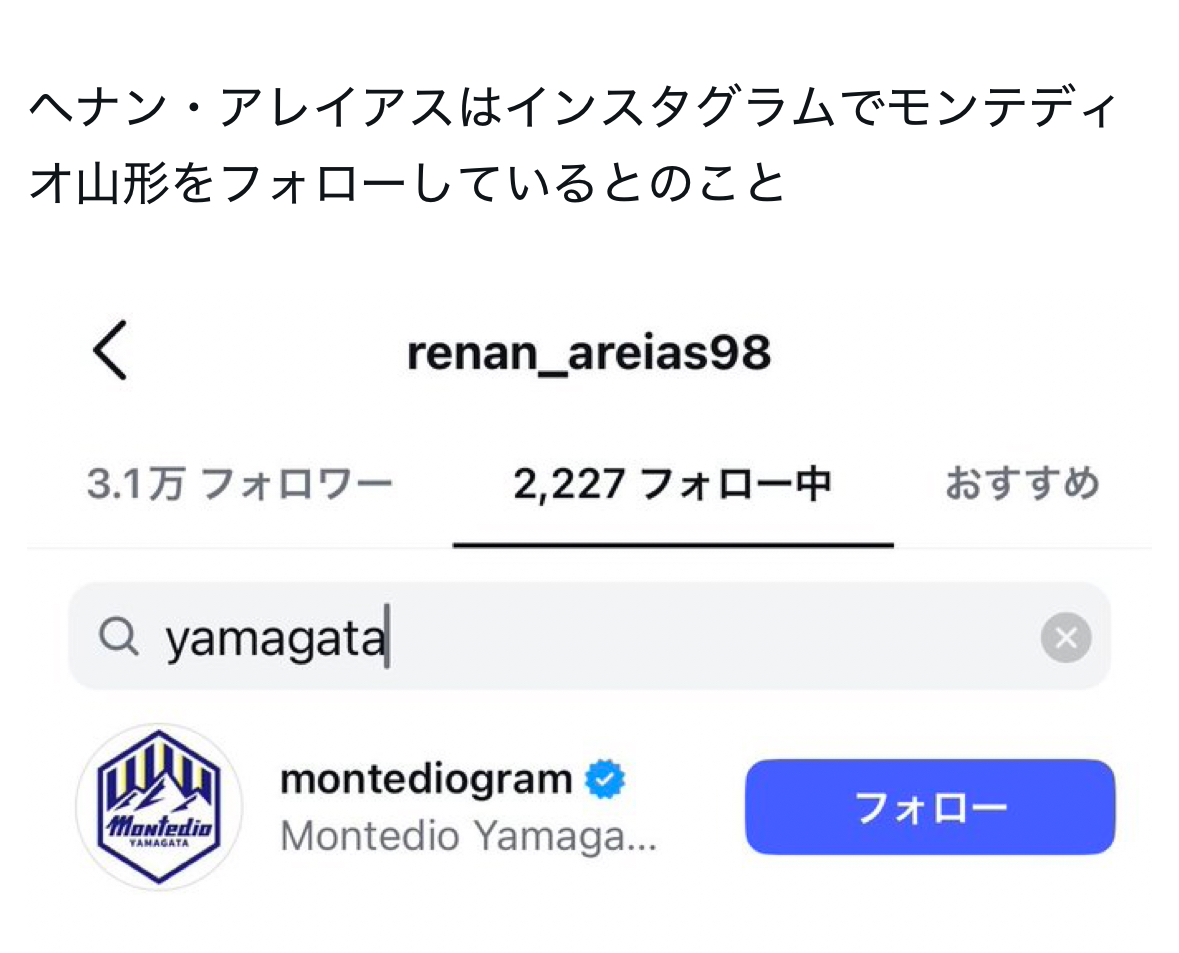This screenshot has height=953, width=1179.
Task: Open the おすすめ tab
Action: [x=1022, y=484]
